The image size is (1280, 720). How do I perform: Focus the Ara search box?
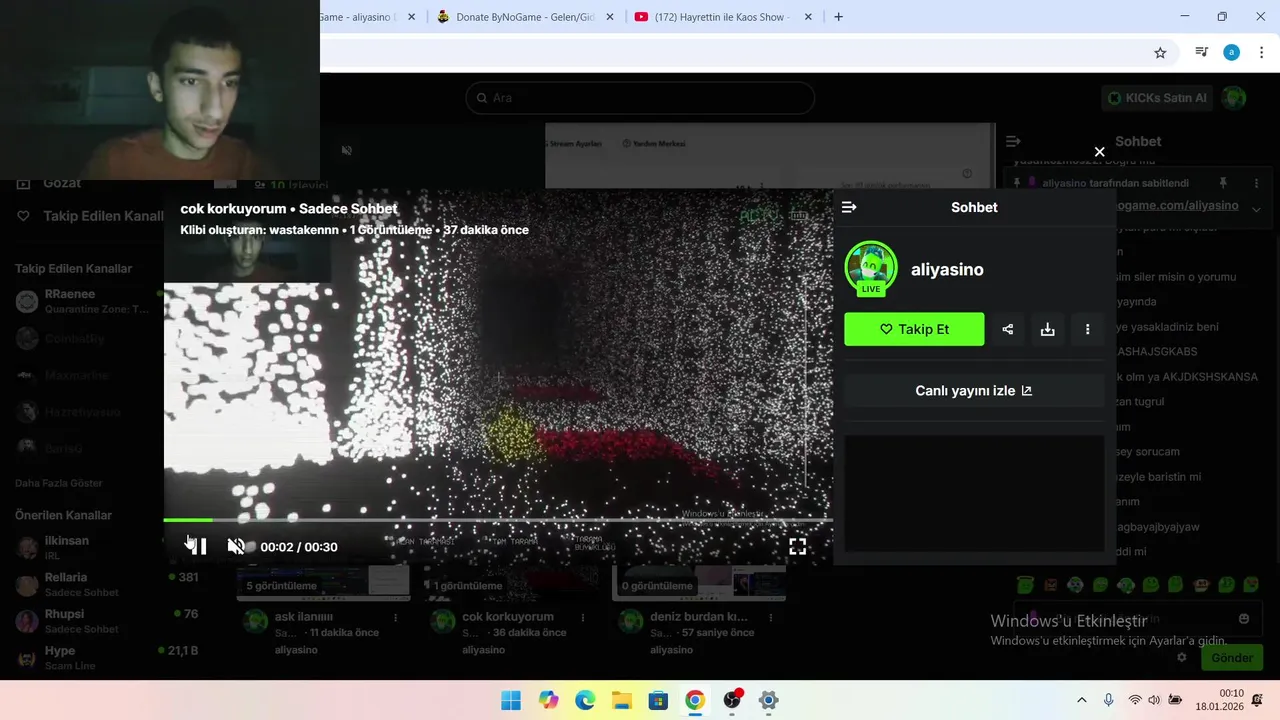(640, 98)
